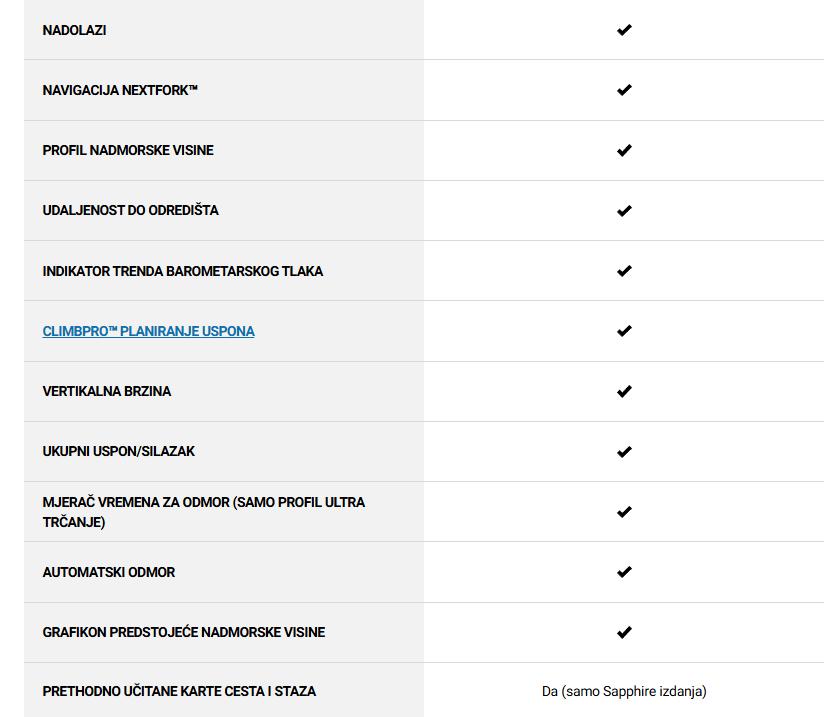Image resolution: width=837 pixels, height=717 pixels.
Task: Click the Automatski odmor row label
Action: click(109, 572)
